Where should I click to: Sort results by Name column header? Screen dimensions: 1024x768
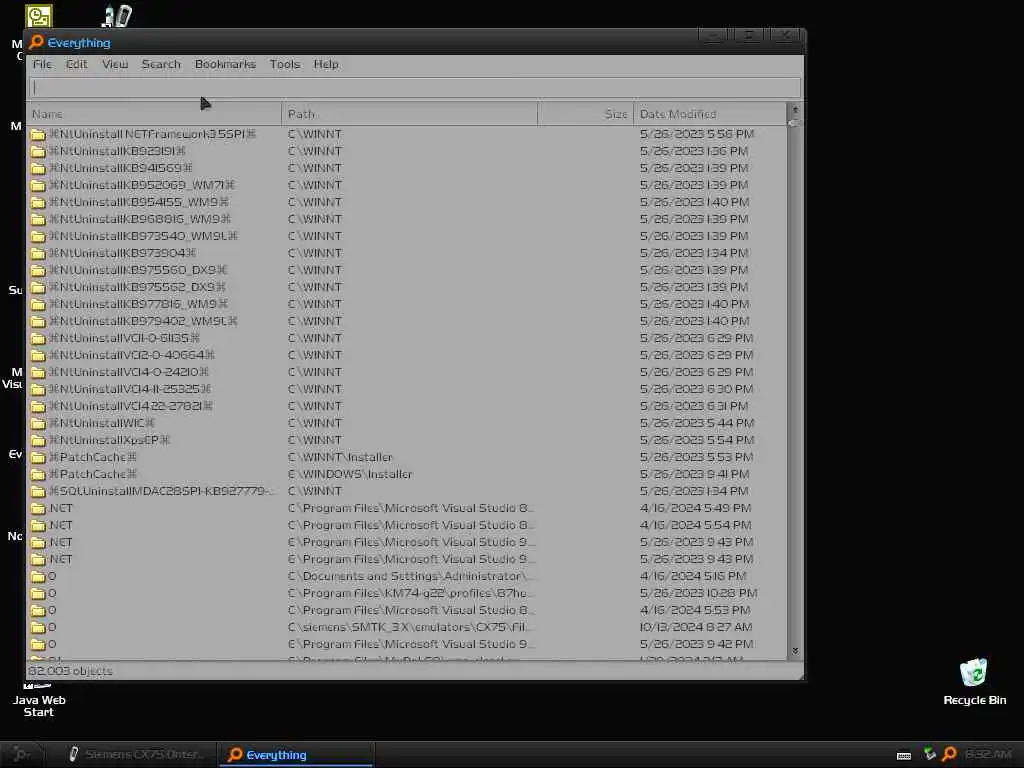154,114
